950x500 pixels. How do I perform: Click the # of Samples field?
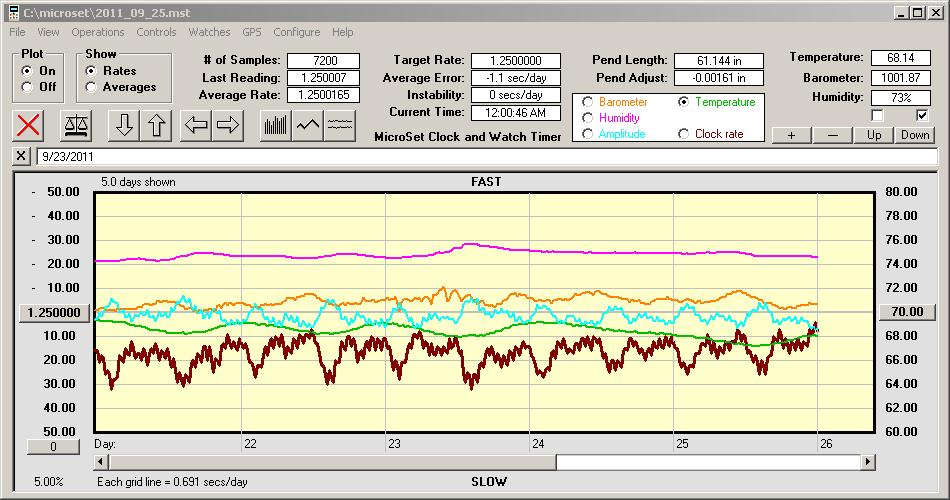(324, 61)
